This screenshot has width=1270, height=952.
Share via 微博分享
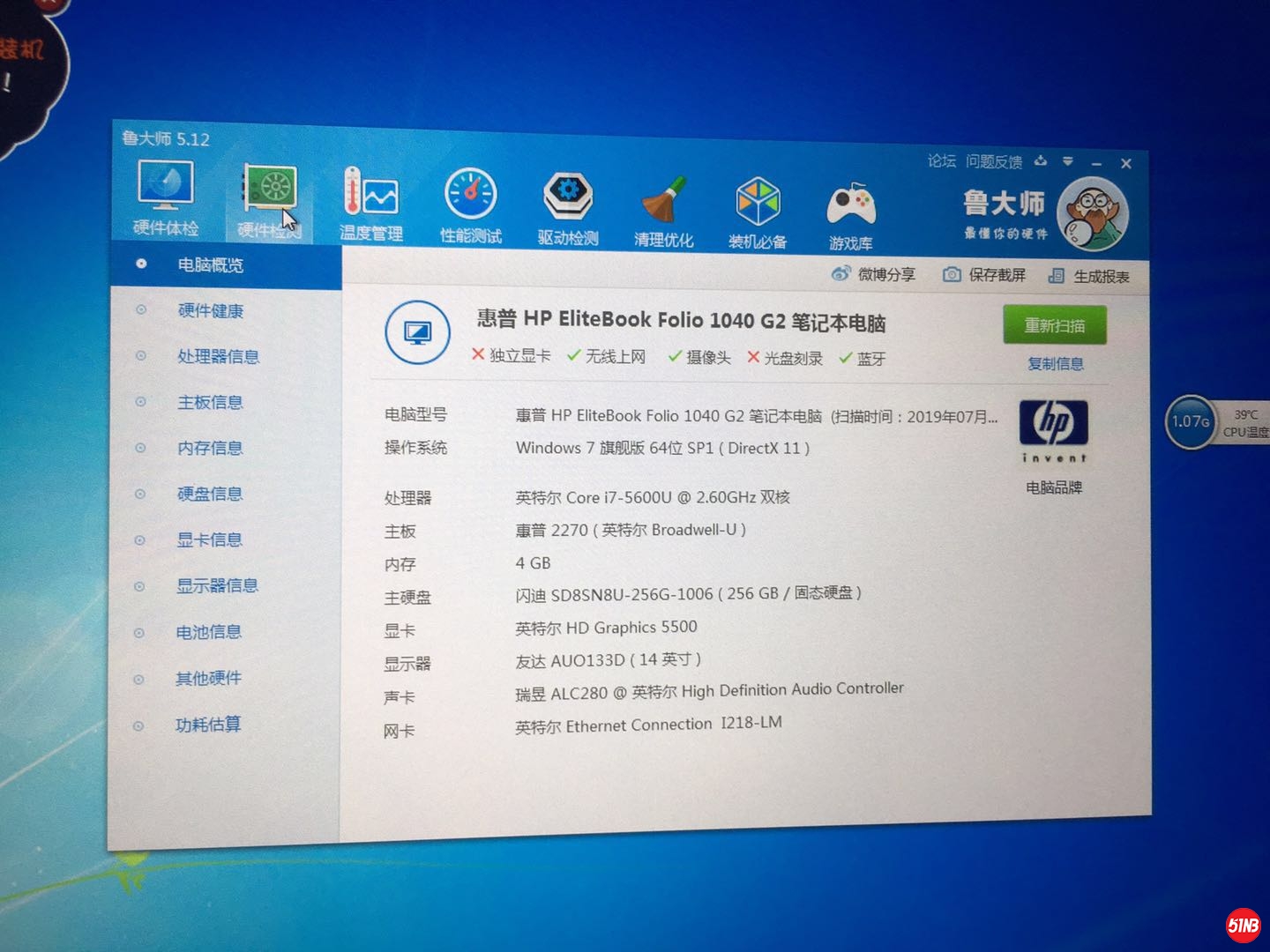[874, 274]
